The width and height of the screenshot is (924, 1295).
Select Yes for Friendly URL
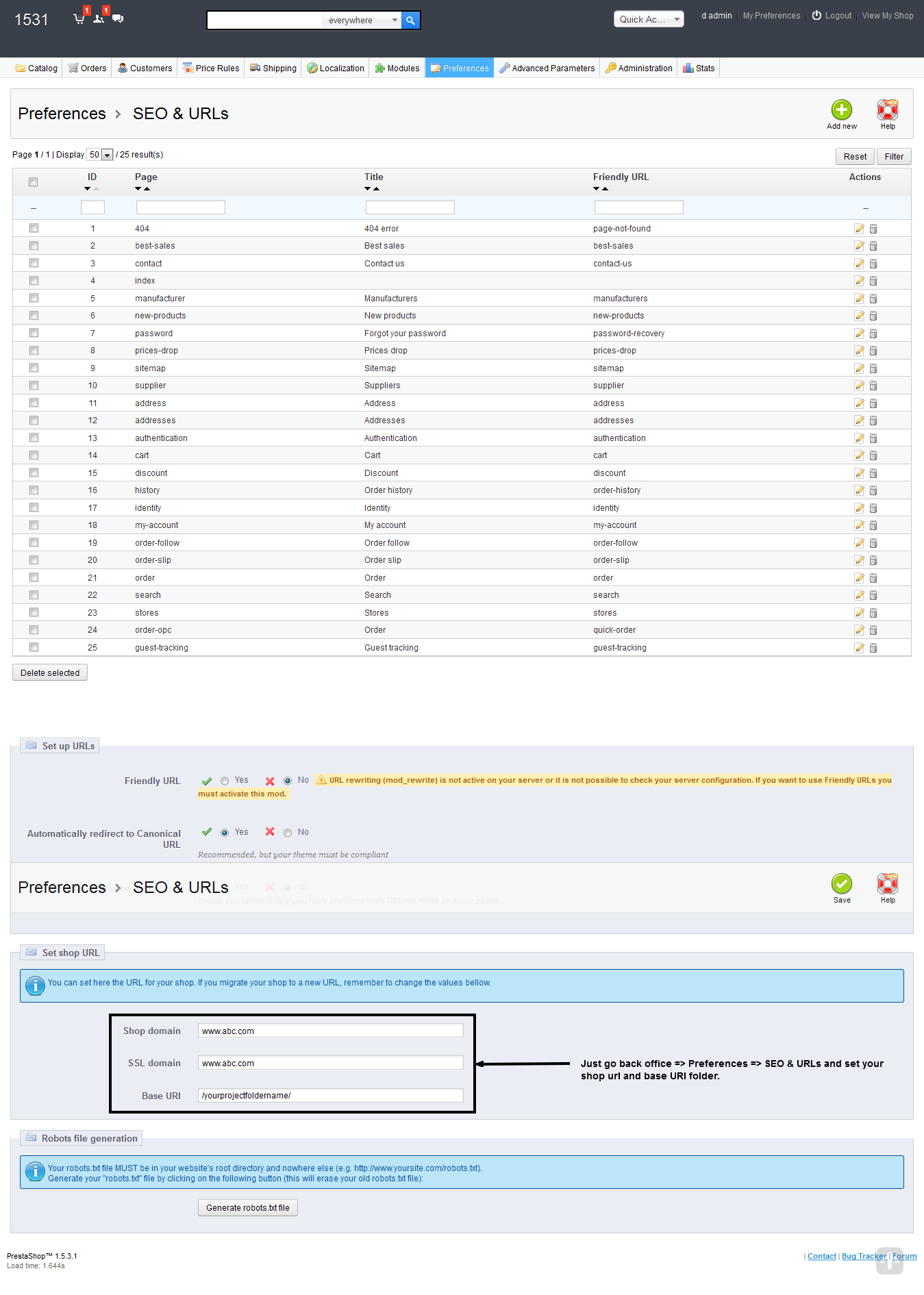tap(225, 781)
